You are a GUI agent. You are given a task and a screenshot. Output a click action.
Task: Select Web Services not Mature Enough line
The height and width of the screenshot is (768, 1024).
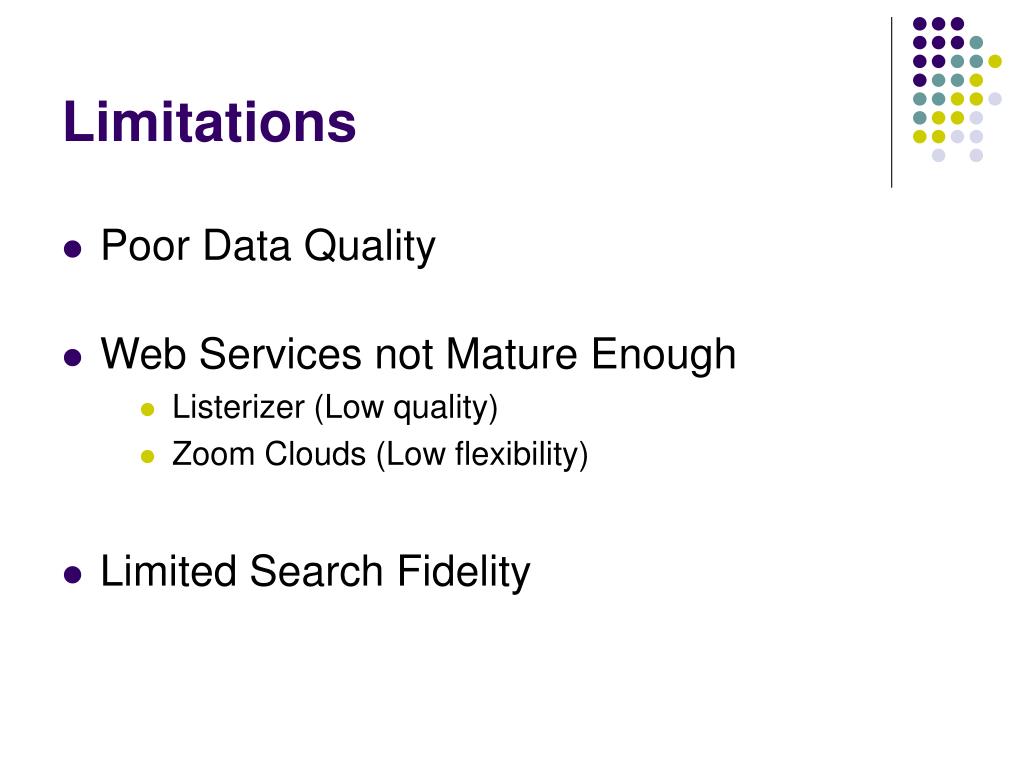418,355
